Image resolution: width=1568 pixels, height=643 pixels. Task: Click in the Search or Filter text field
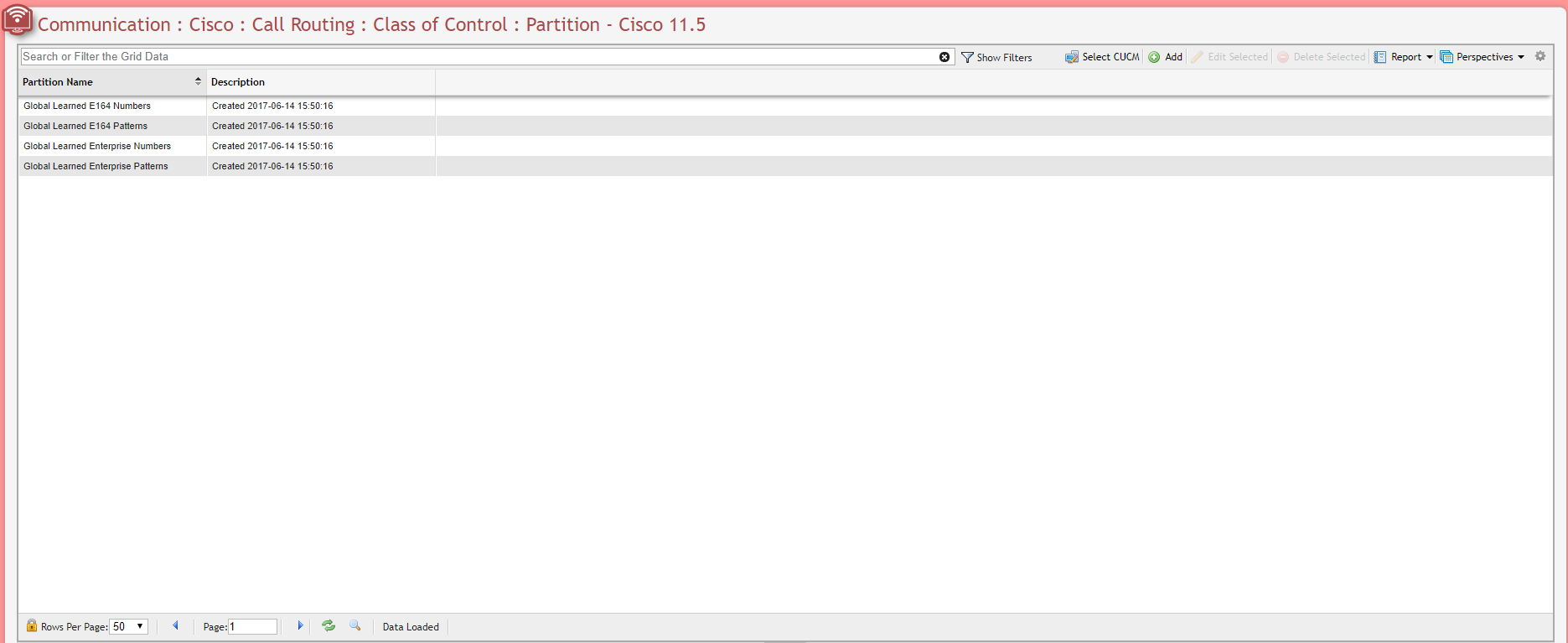[x=478, y=57]
